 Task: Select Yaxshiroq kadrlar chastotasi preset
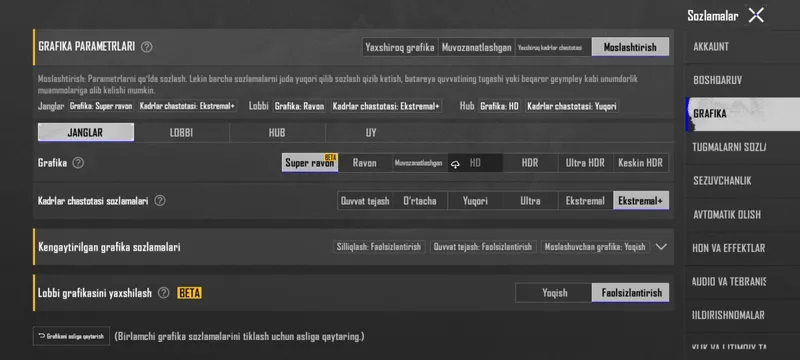[x=553, y=47]
